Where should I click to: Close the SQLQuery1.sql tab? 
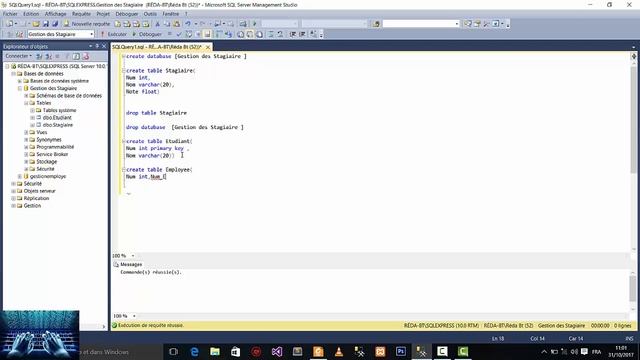click(208, 47)
